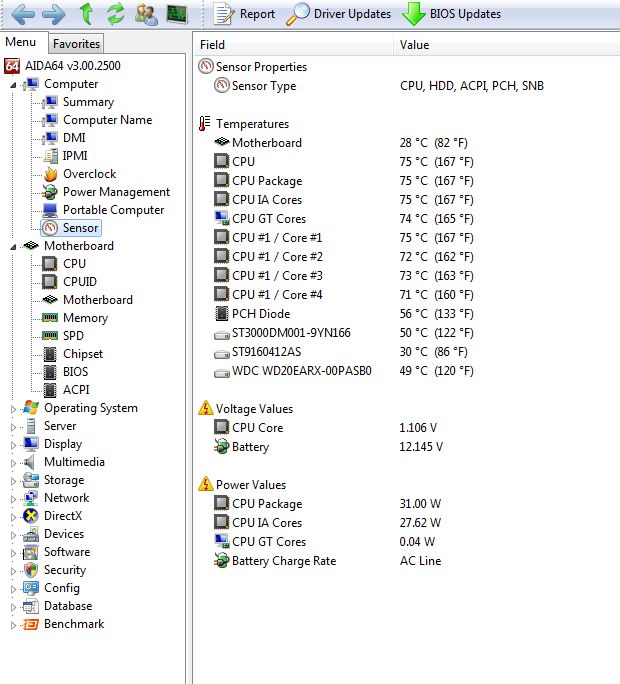Viewport: 620px width, 684px height.
Task: Click the Security shield icon
Action: coord(31,571)
